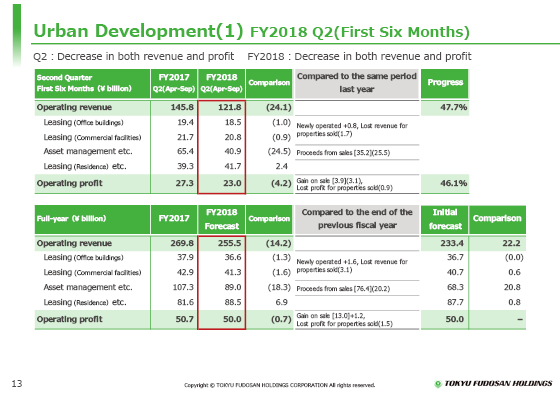The image size is (560, 396).
Task: Click the 'Initial forecast' column header
Action: tap(445, 219)
